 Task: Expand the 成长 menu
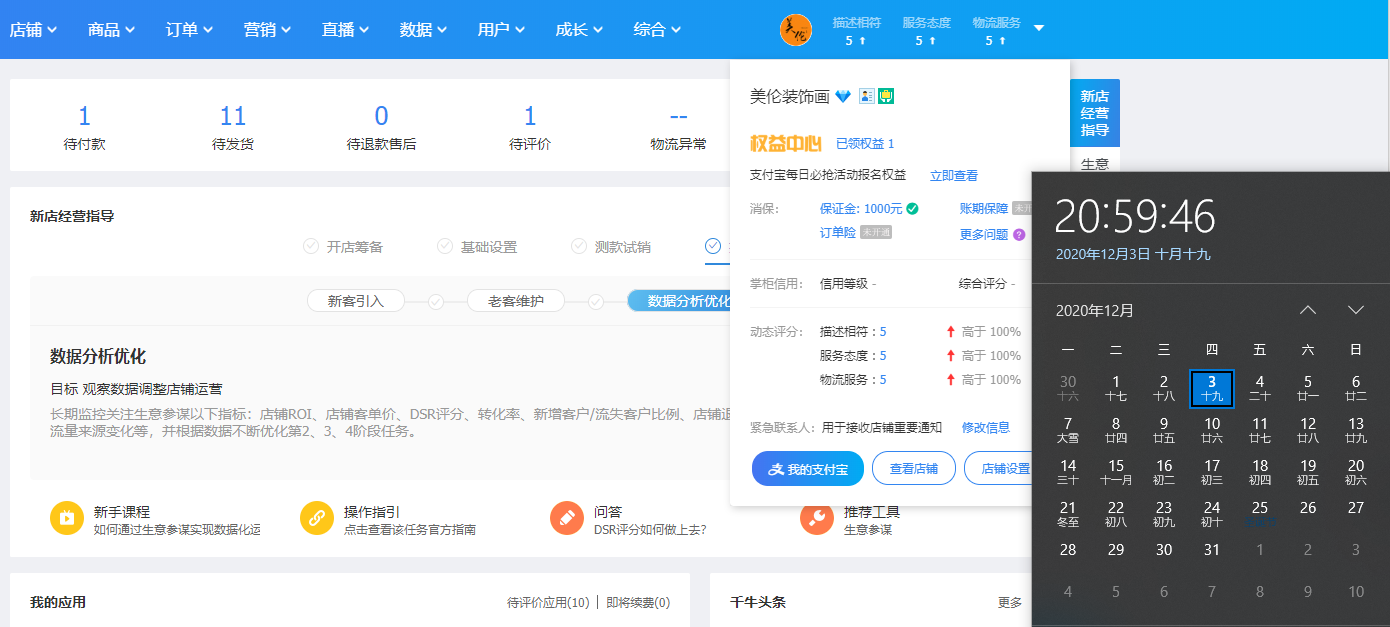point(579,29)
